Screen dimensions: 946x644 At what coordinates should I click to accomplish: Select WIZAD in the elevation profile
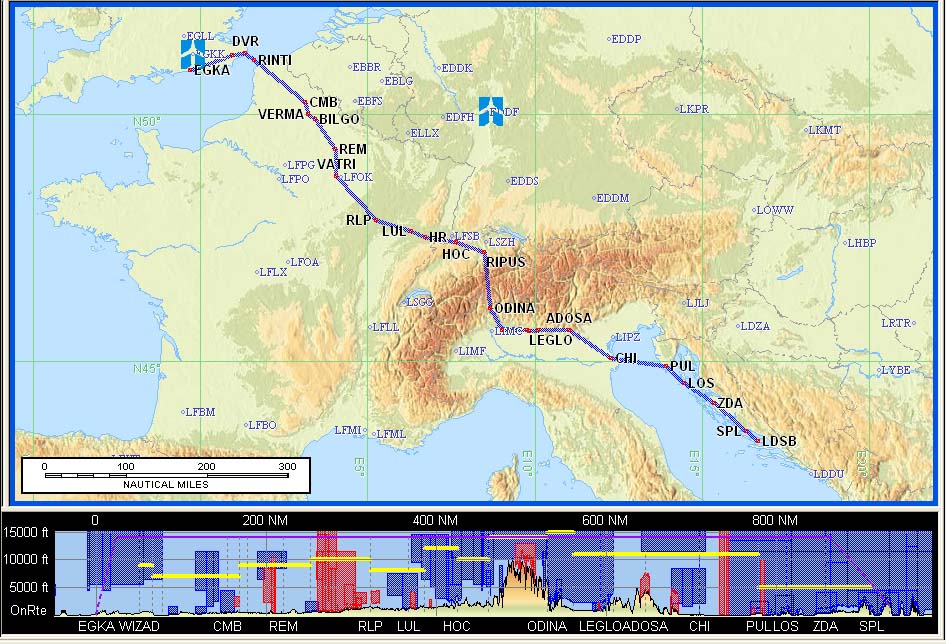click(x=139, y=626)
